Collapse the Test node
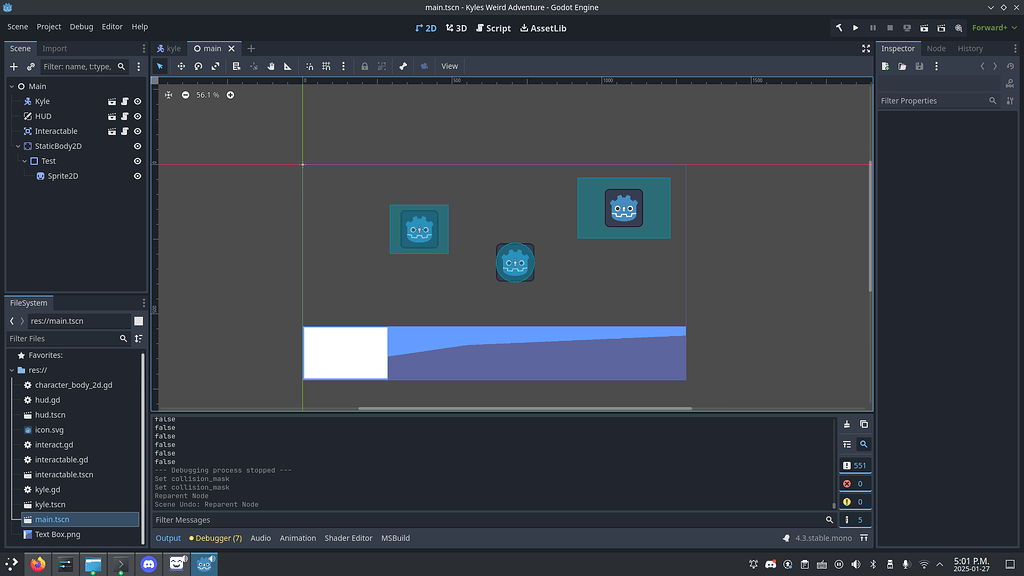This screenshot has width=1024, height=576. click(25, 161)
